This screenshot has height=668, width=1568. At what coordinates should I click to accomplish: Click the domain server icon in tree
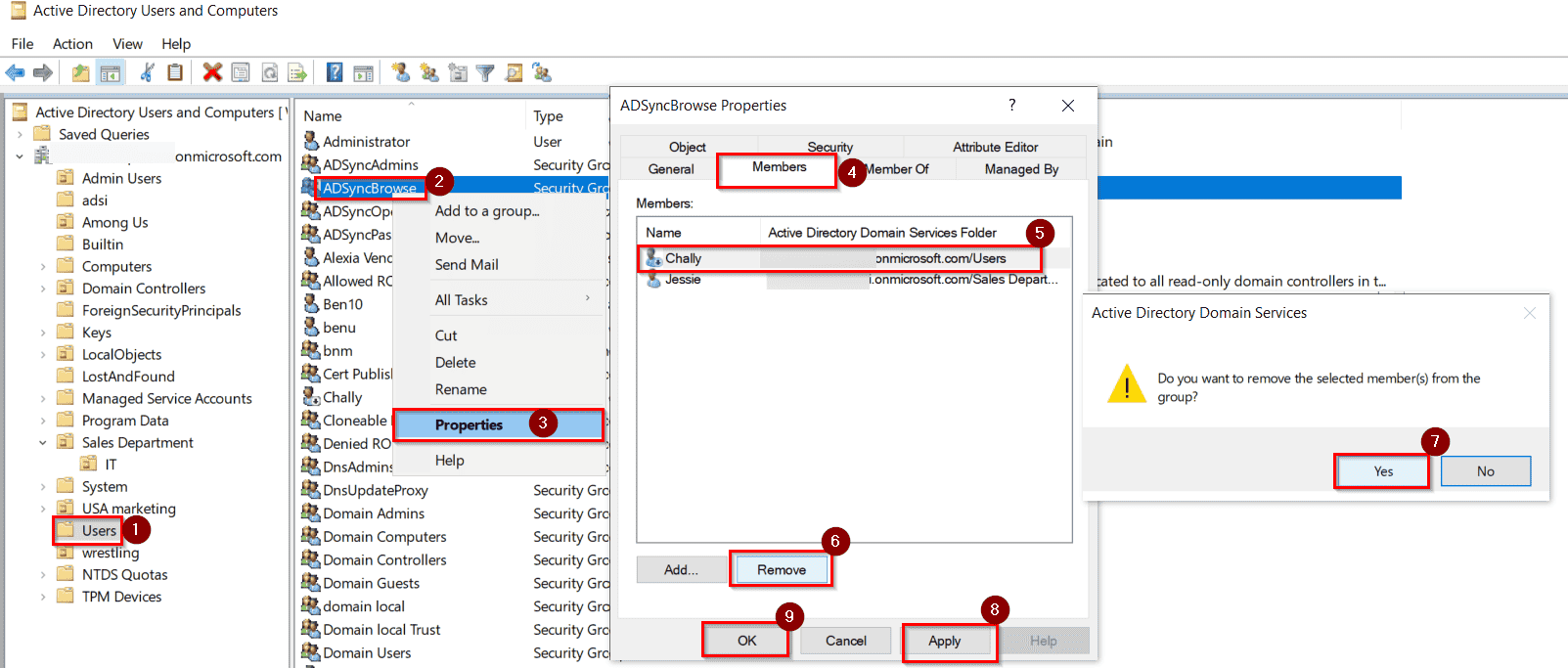42,156
